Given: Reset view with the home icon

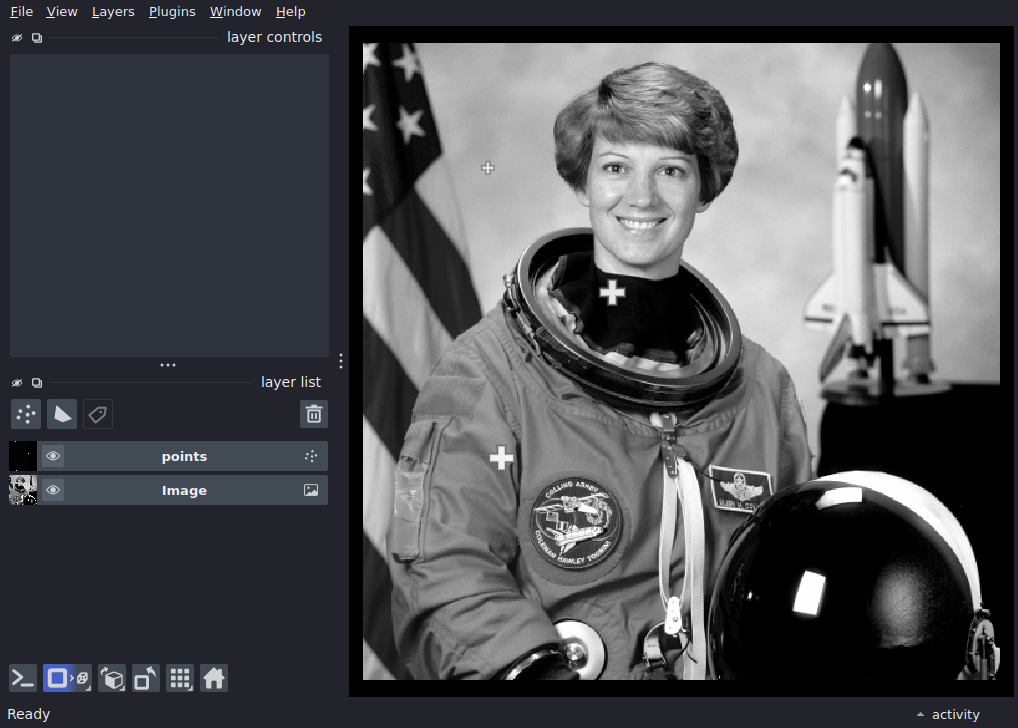Looking at the screenshot, I should (214, 679).
